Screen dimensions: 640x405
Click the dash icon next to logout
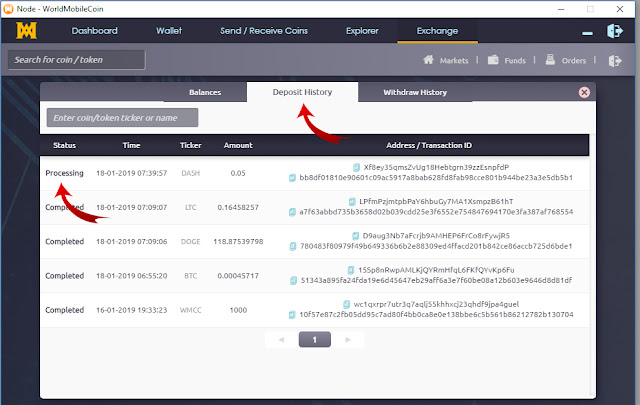click(587, 33)
